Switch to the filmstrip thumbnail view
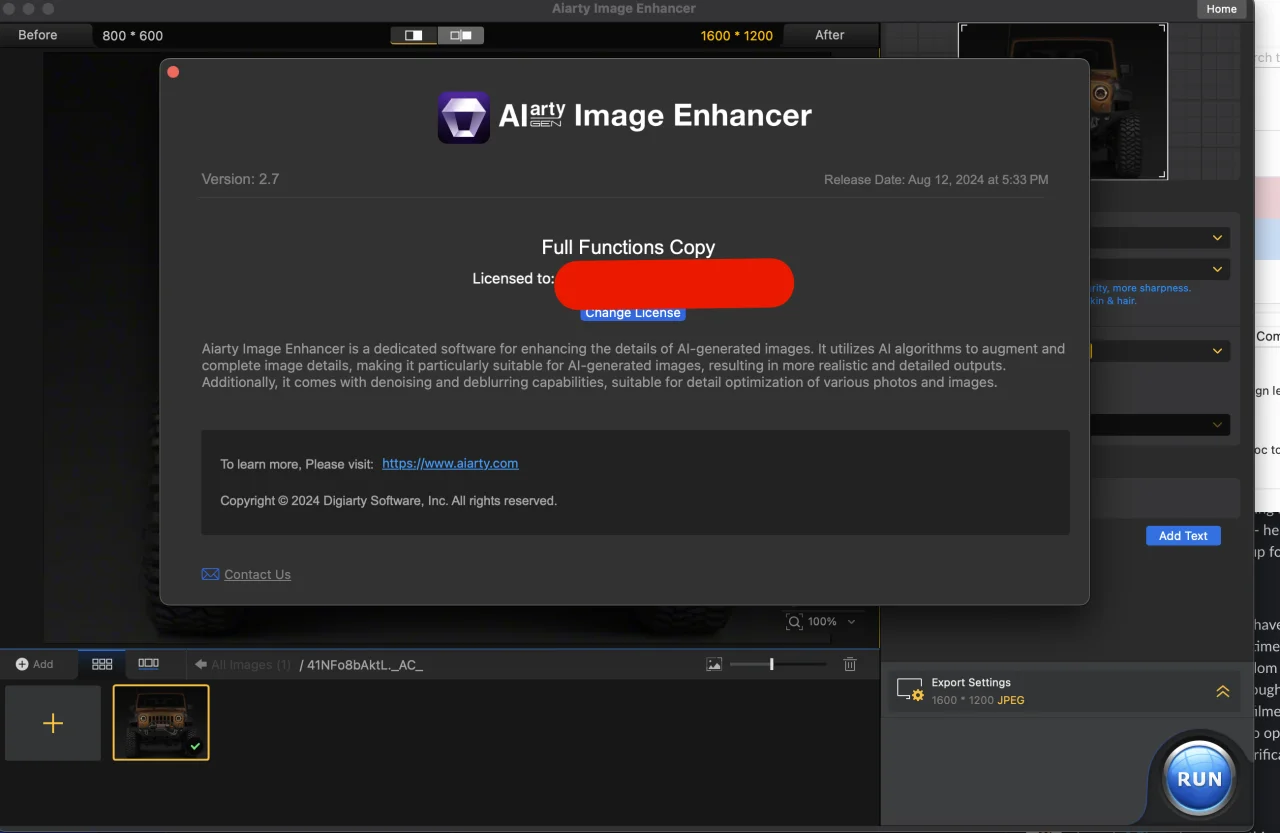Screen dimensions: 1280x833 pyautogui.click(x=148, y=663)
